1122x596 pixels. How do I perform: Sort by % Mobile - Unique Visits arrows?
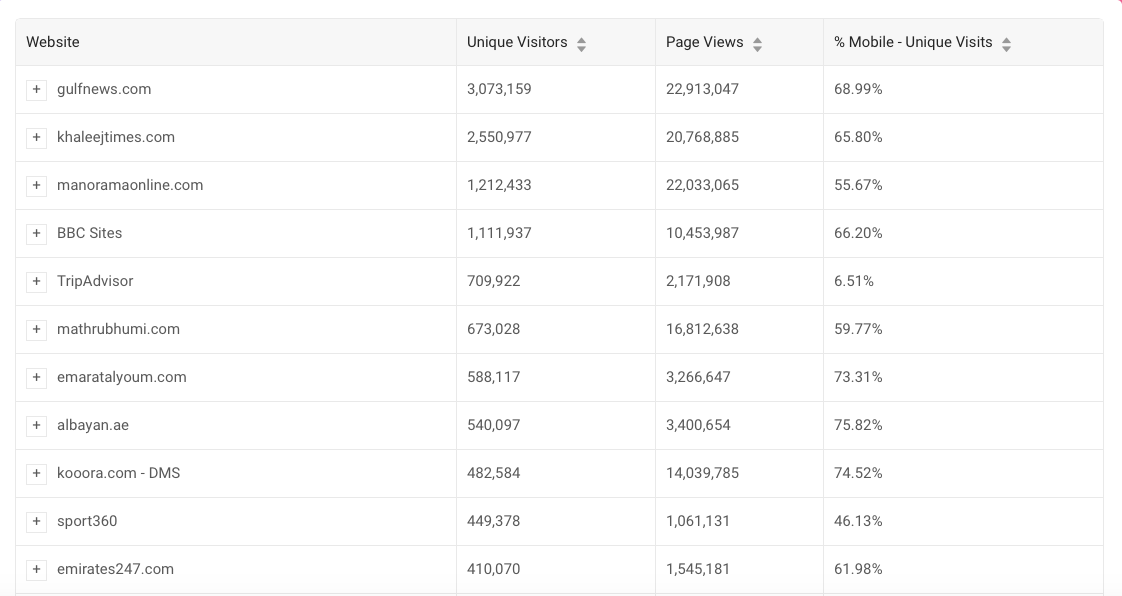click(1006, 44)
